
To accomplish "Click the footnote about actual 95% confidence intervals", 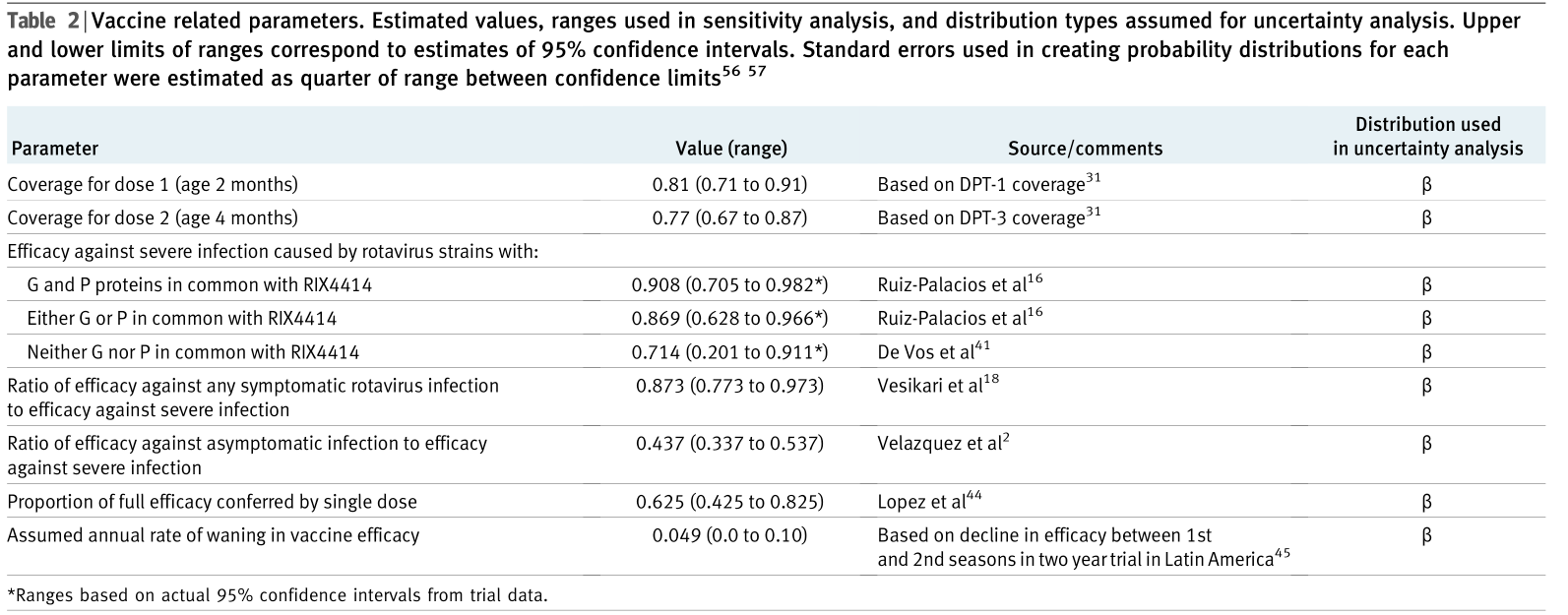I will (276, 595).
